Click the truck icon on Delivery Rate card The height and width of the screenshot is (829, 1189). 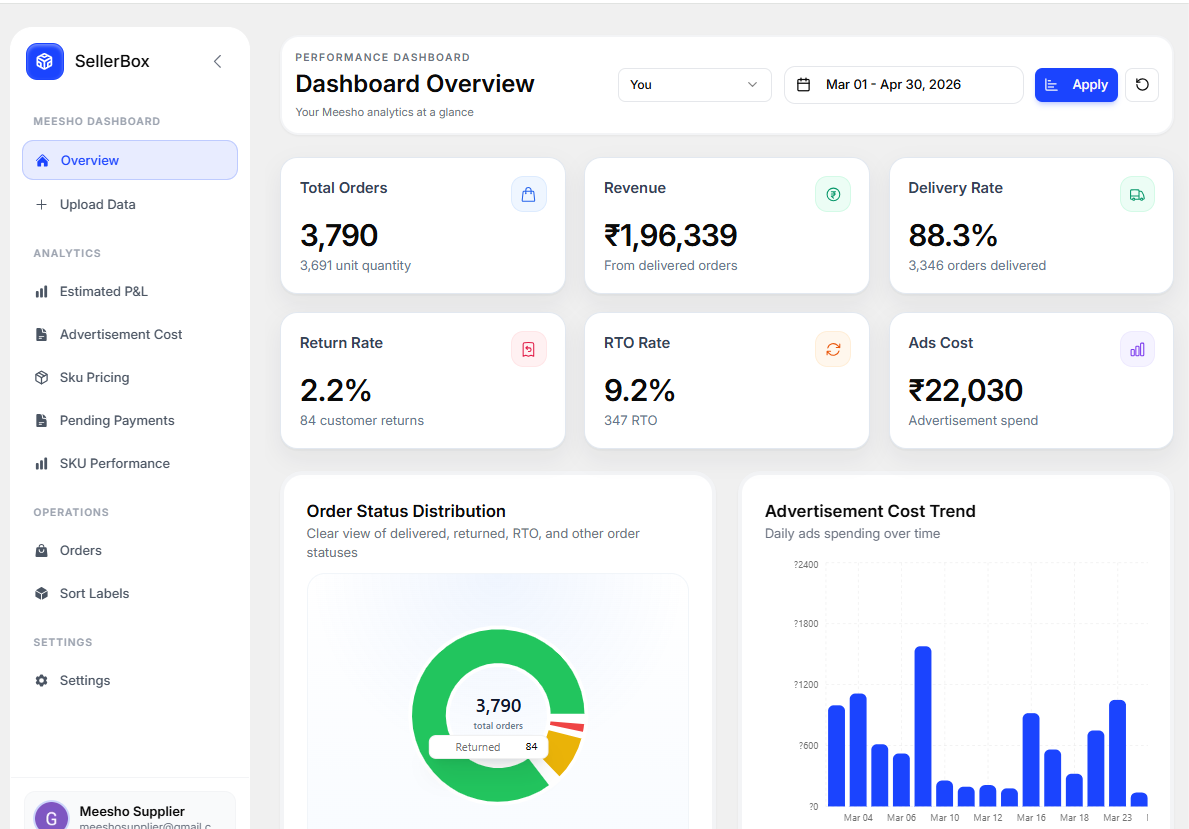tap(1137, 195)
